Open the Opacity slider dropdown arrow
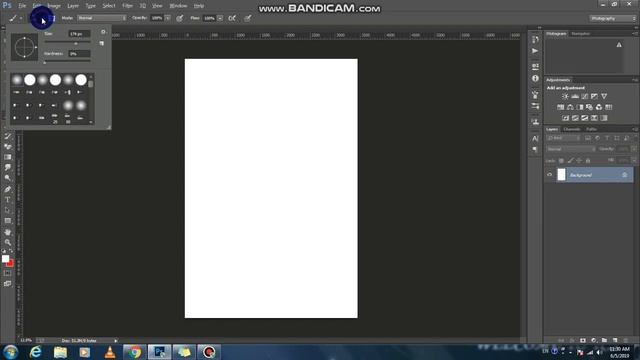Screen dimensions: 640x360 pyautogui.click(x=168, y=18)
